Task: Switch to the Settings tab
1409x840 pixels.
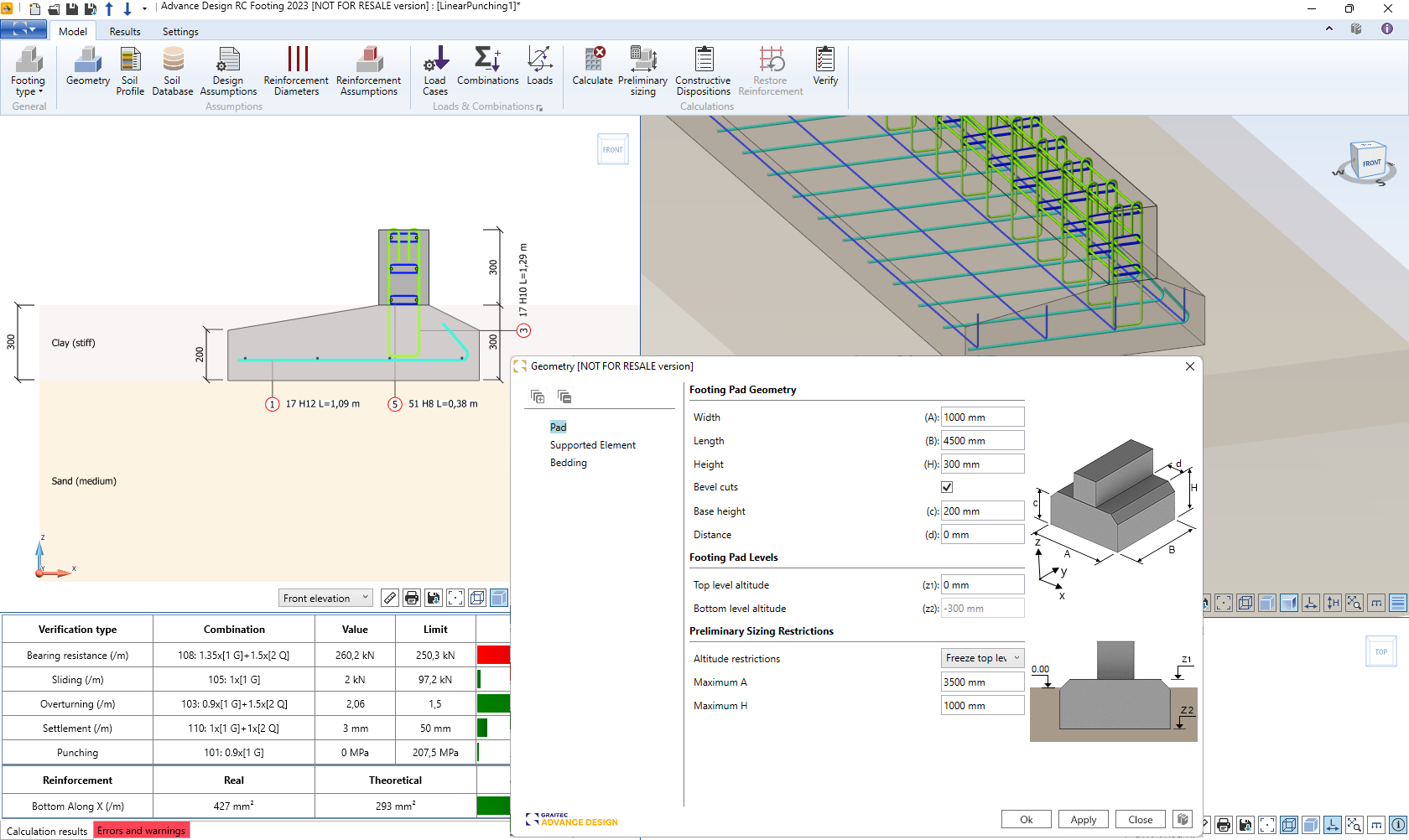Action: (x=180, y=31)
